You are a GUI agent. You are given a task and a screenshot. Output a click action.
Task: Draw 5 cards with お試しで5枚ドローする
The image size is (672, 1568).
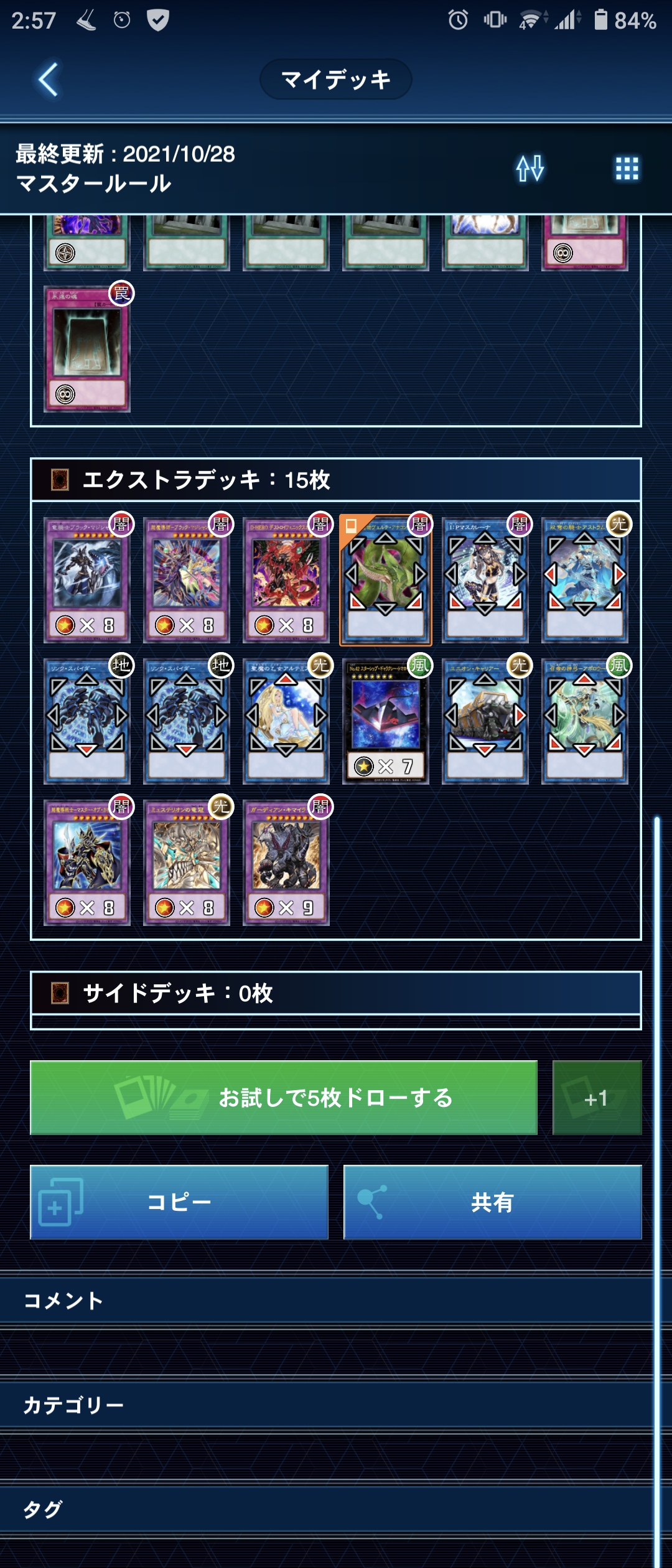[284, 1098]
